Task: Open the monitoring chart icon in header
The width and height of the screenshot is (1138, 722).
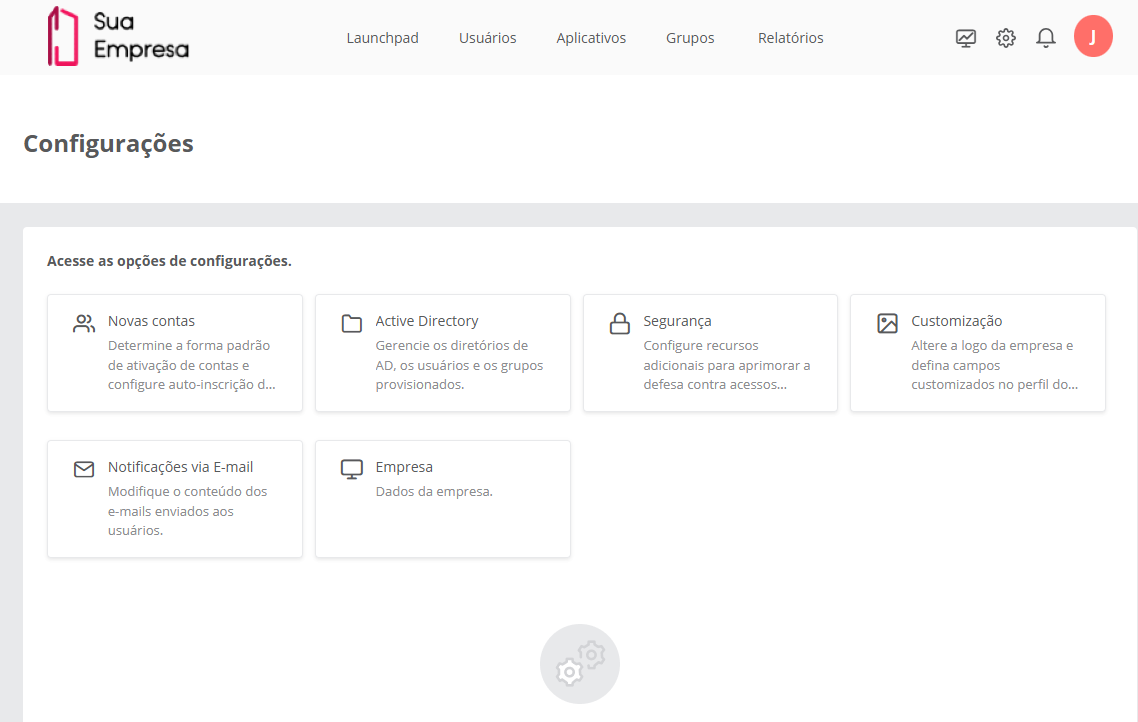Action: [x=966, y=38]
